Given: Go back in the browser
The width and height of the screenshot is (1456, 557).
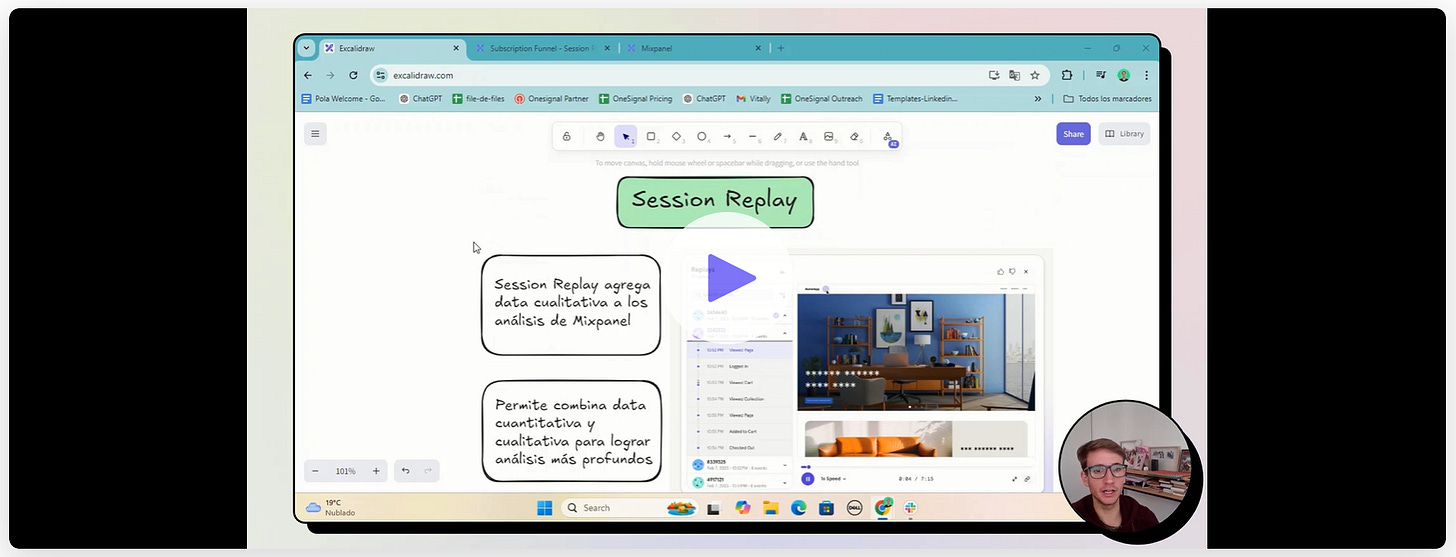Looking at the screenshot, I should 308,75.
